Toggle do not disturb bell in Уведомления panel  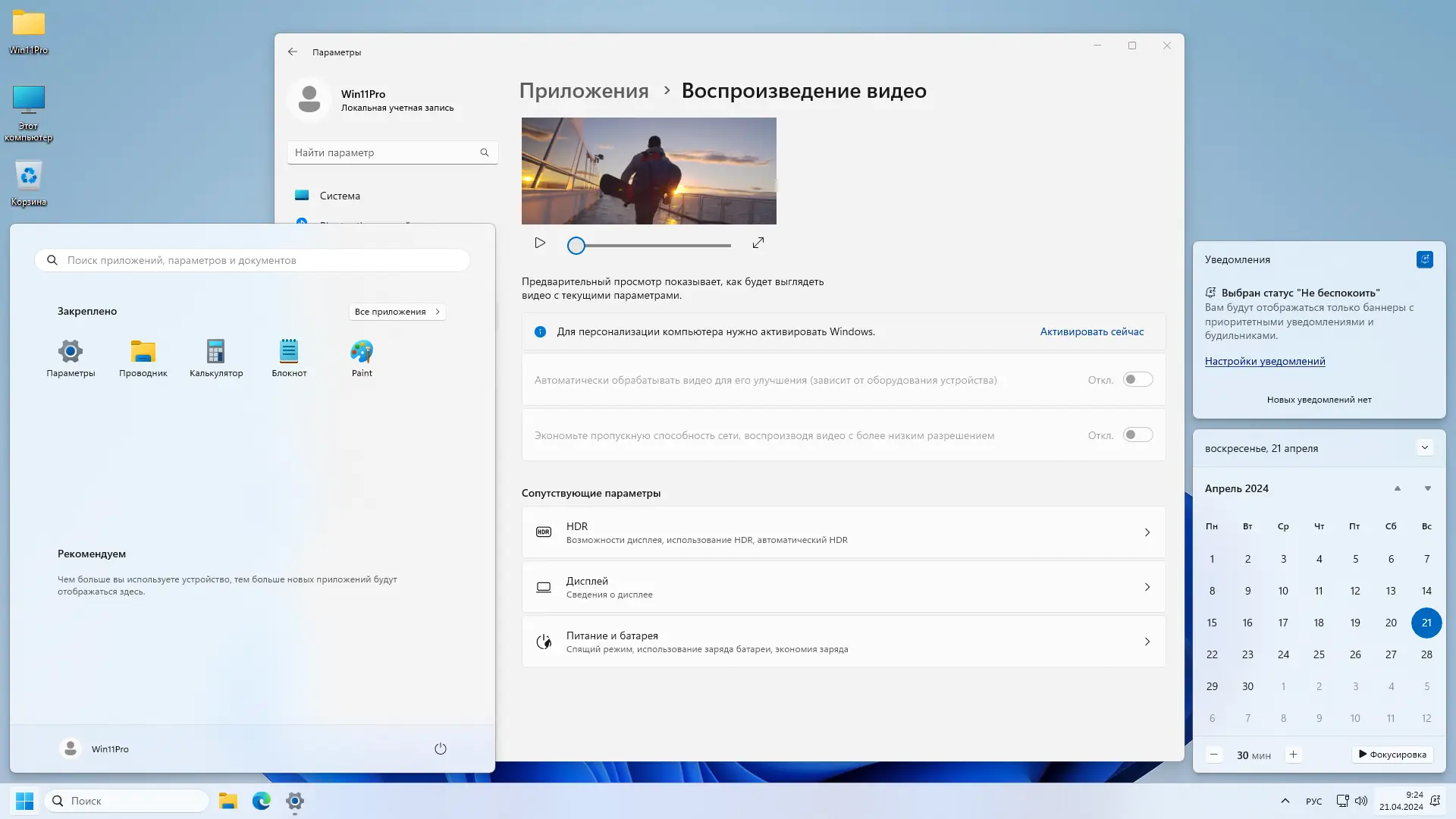1425,259
